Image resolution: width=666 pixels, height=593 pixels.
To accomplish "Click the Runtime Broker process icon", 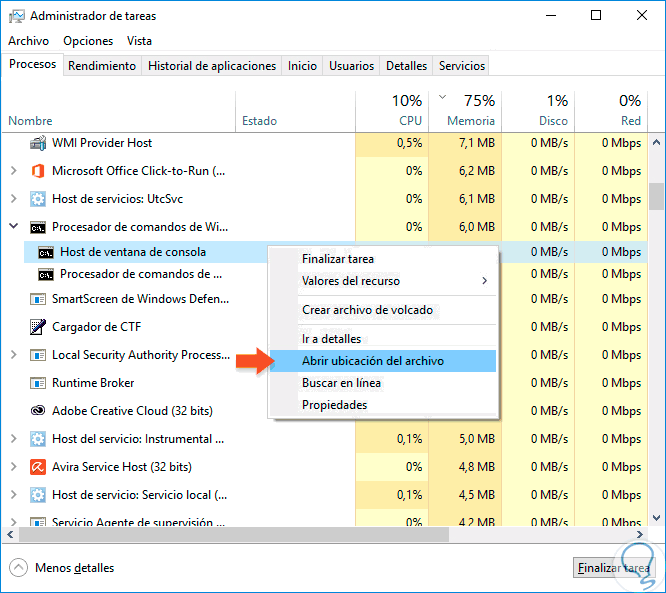I will click(38, 383).
